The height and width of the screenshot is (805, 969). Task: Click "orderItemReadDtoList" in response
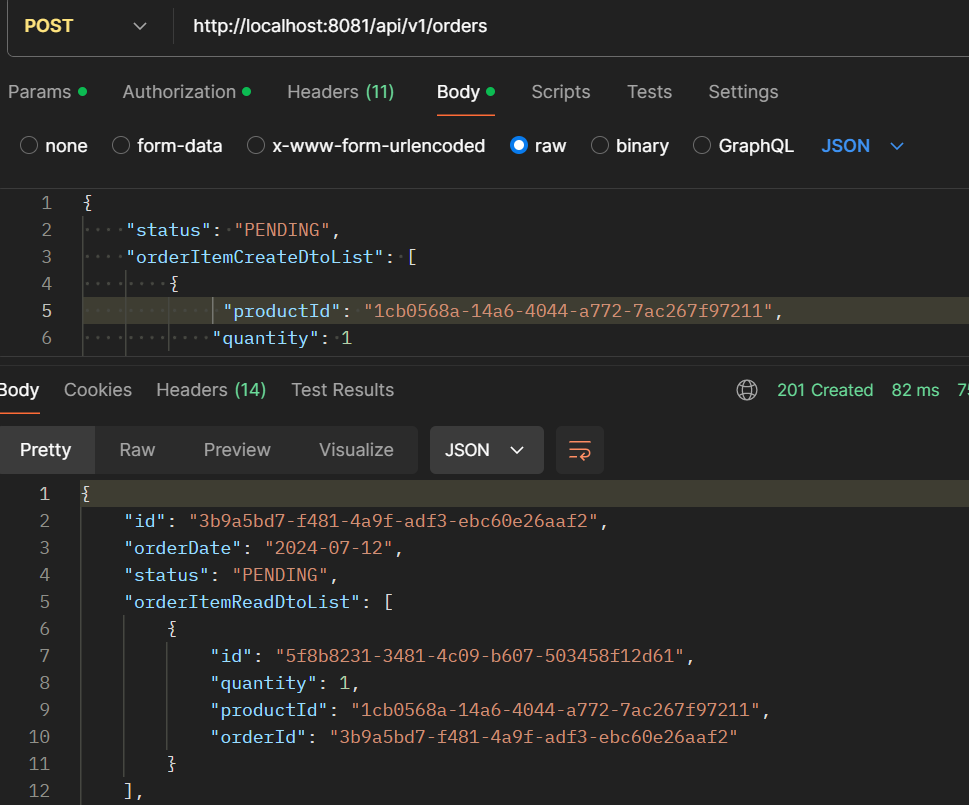click(x=242, y=602)
